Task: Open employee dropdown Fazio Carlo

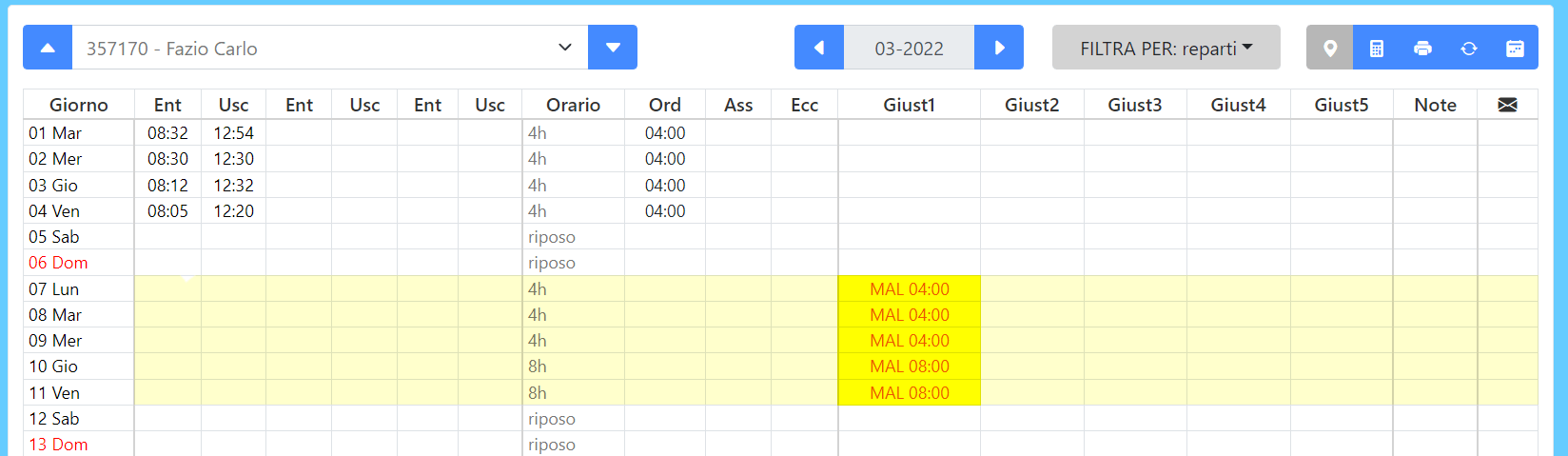Action: 330,48
